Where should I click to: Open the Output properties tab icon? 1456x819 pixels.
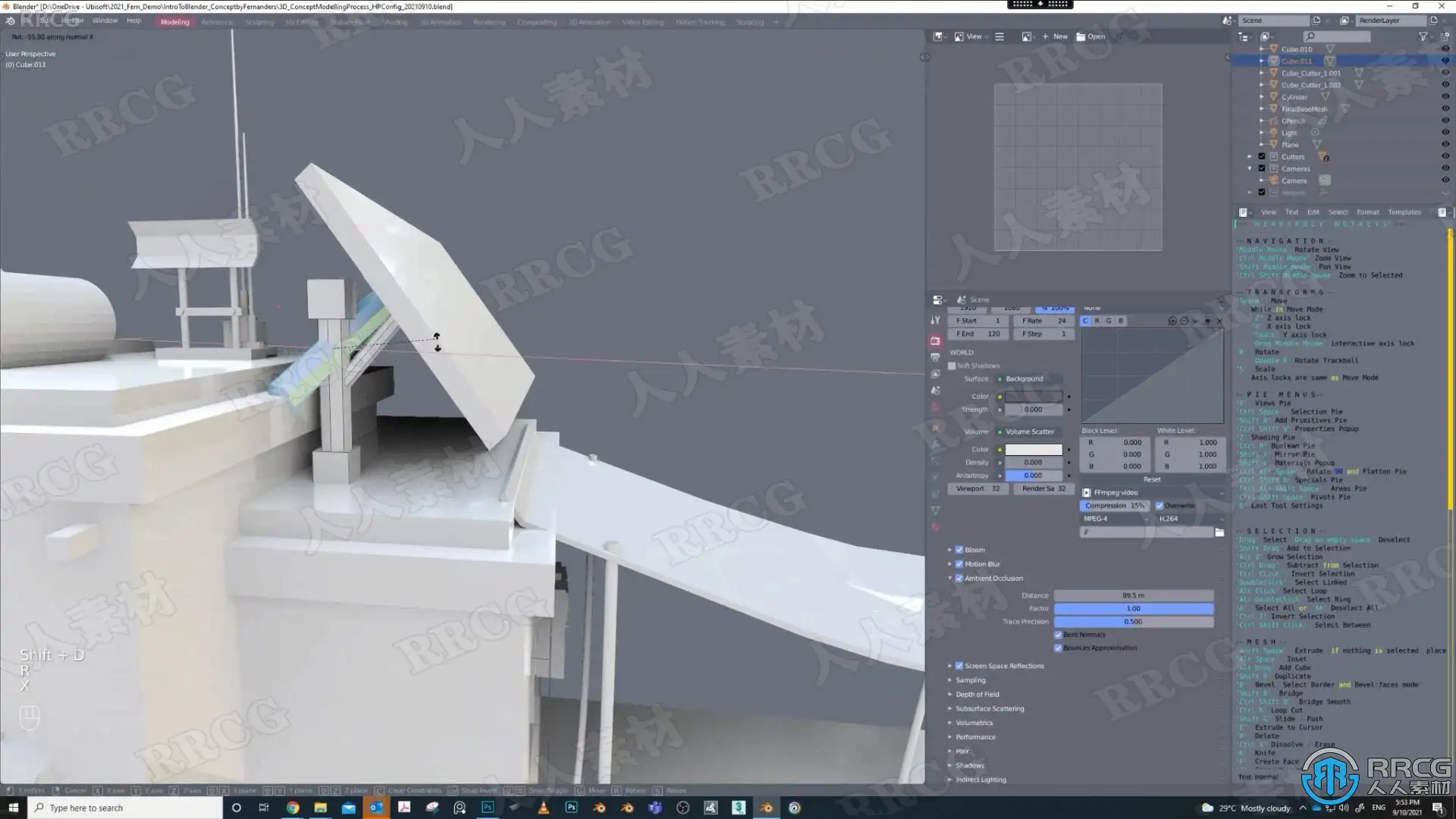pyautogui.click(x=936, y=357)
